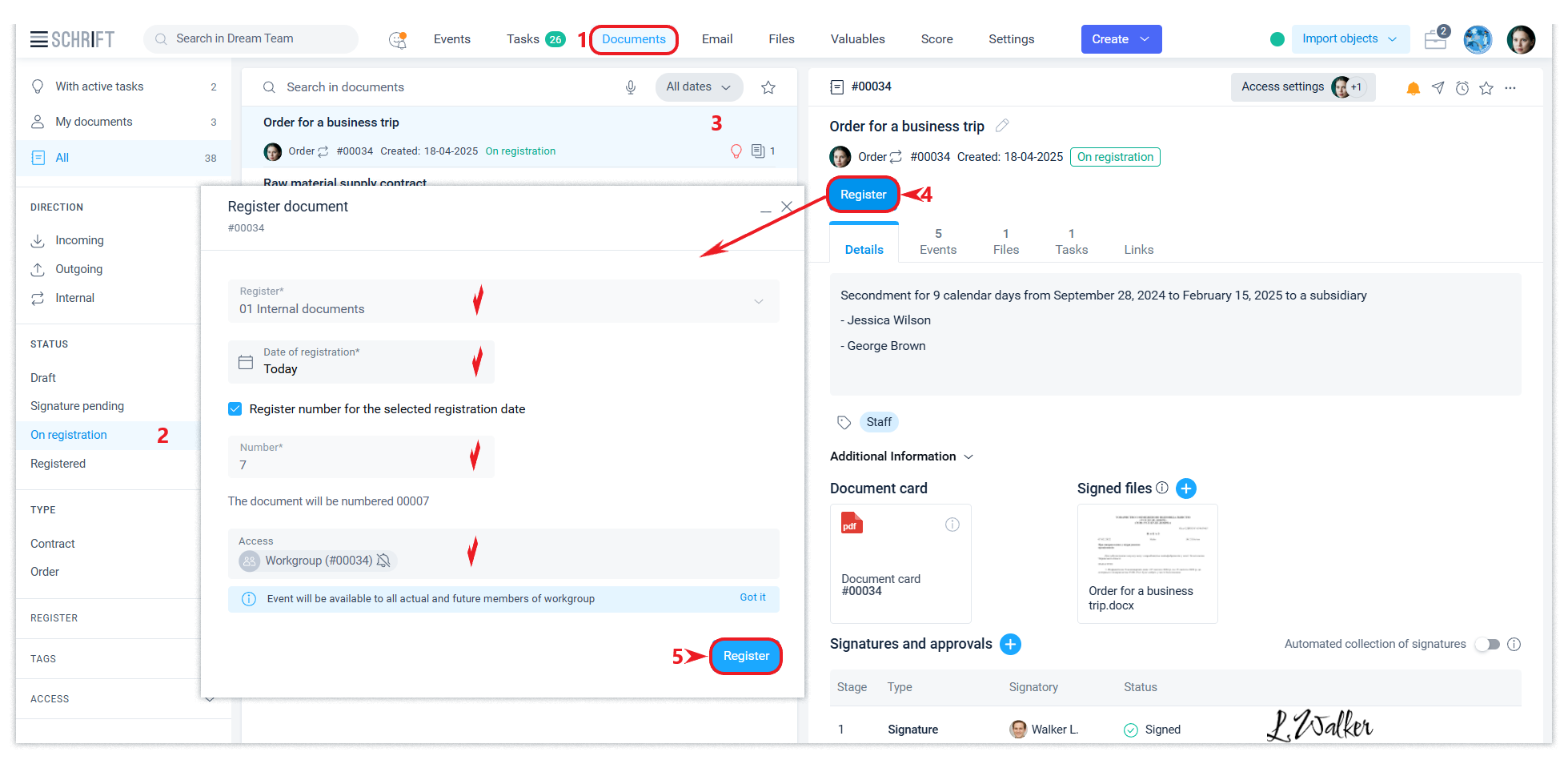The height and width of the screenshot is (764, 1568).
Task: Expand the Additional Information section
Action: pyautogui.click(x=901, y=456)
